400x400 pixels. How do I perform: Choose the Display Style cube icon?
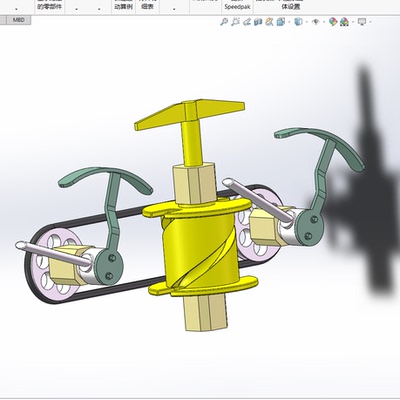coord(298,22)
